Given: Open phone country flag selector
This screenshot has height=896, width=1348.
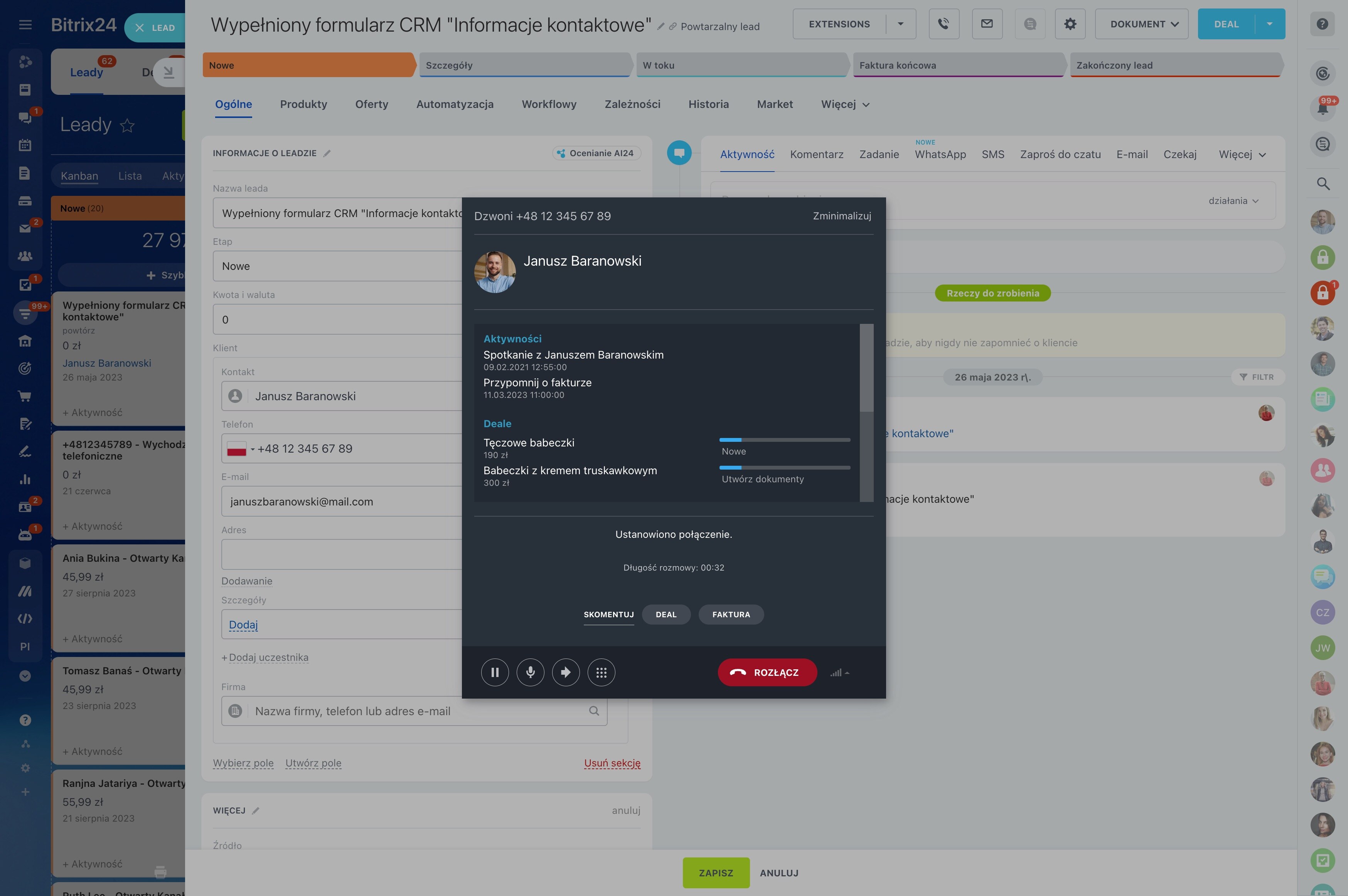Looking at the screenshot, I should tap(240, 448).
